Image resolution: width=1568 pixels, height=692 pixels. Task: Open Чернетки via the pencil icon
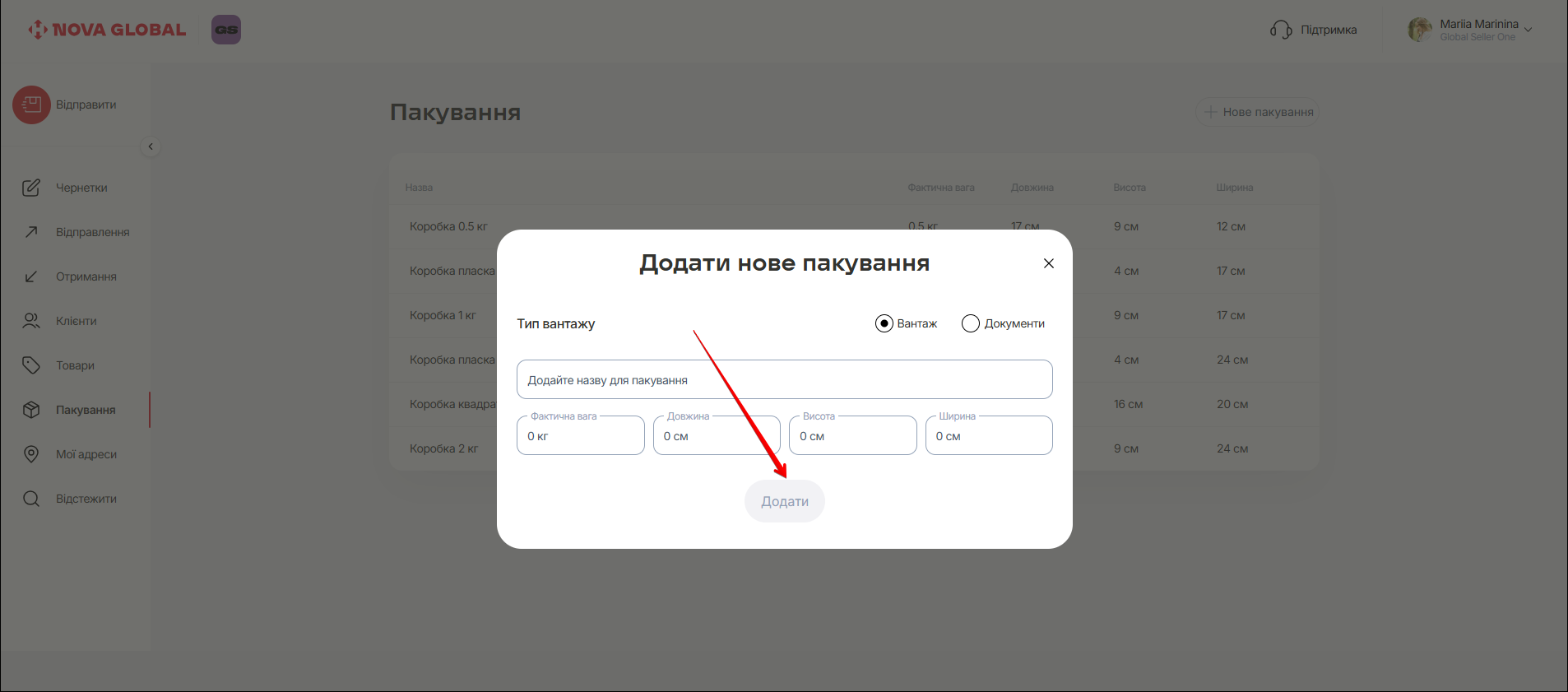(31, 188)
